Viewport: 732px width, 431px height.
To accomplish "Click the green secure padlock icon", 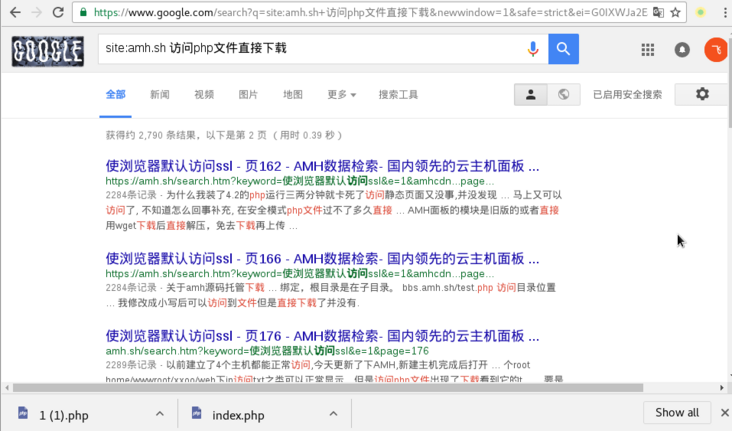I will pos(83,13).
